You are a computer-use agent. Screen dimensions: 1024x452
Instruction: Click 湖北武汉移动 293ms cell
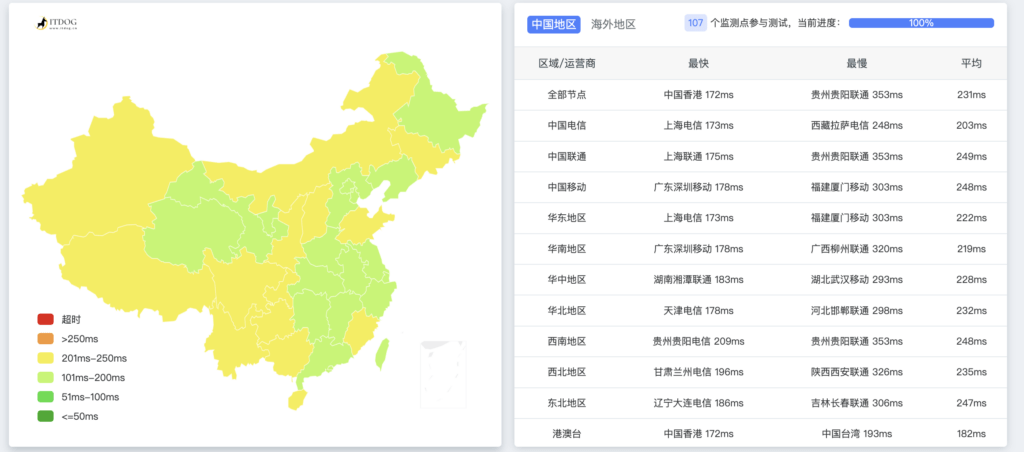point(857,280)
